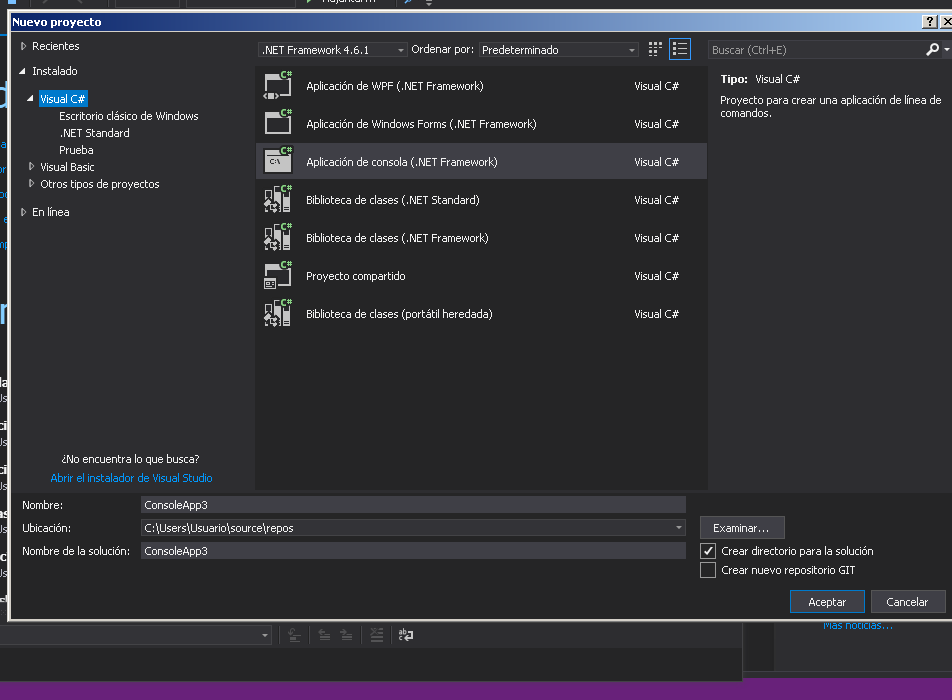Expand the Visual Basic tree node
This screenshot has width=952, height=700.
[x=32, y=166]
